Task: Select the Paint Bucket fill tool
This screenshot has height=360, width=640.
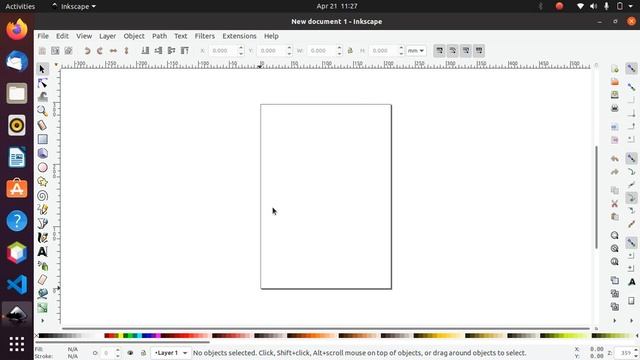Action: (x=42, y=294)
